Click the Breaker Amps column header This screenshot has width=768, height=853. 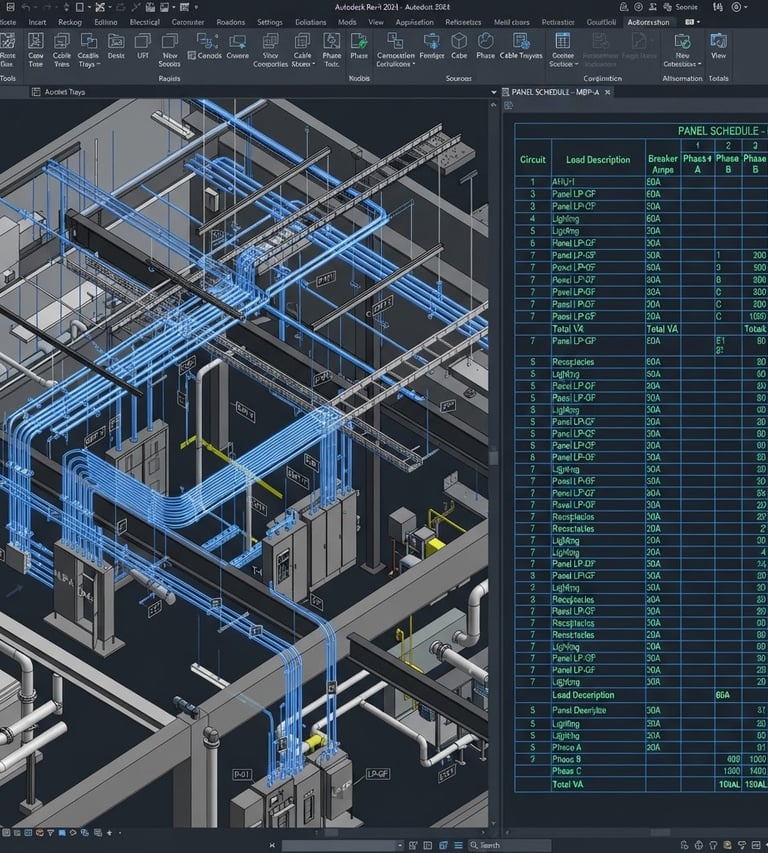point(662,164)
